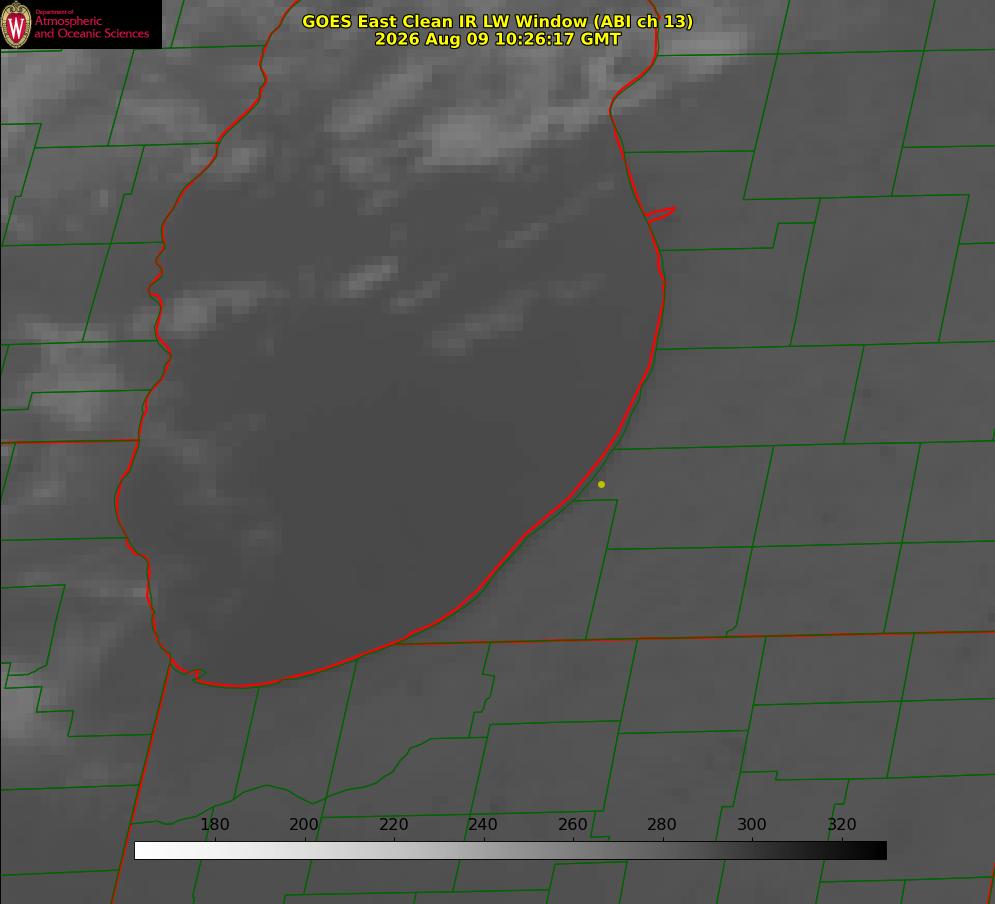The height and width of the screenshot is (904, 995).
Task: Click the 2026 Aug 09 timestamp text
Action: click(x=497, y=39)
